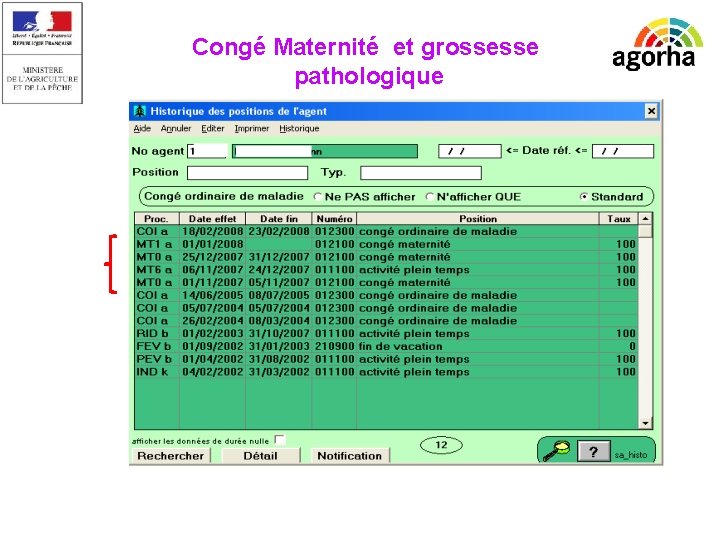Select the FEV b fin de vacation row
720x540 pixels.
pos(386,346)
